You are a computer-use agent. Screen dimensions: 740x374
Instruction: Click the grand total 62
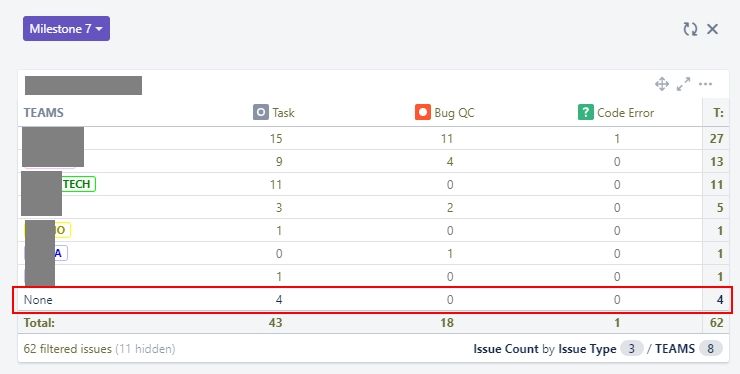[x=717, y=323]
